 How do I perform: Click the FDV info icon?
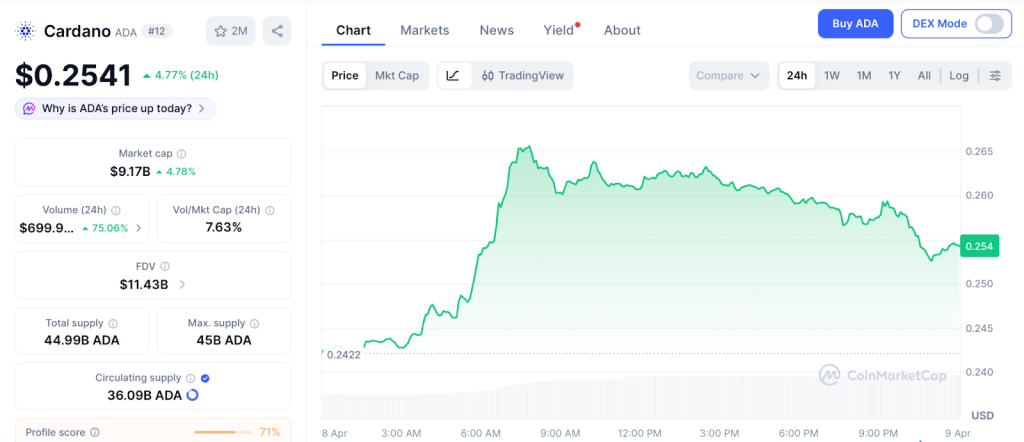click(x=165, y=267)
